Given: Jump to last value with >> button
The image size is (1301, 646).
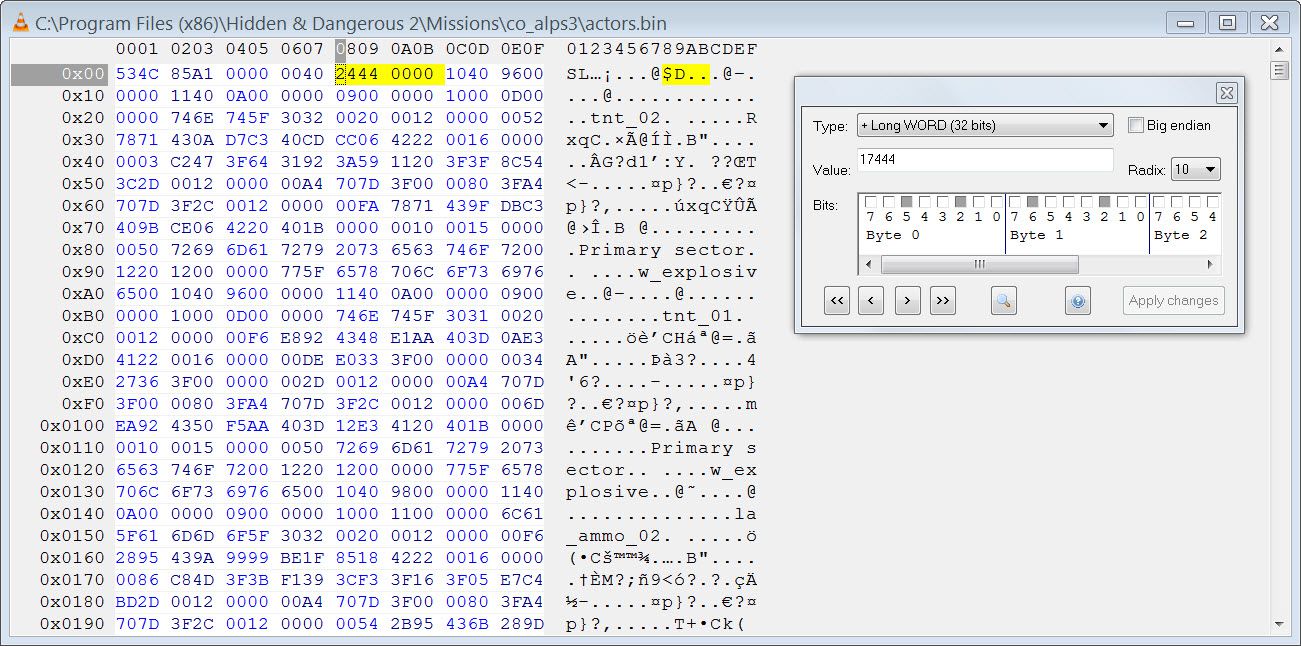Looking at the screenshot, I should click(x=943, y=300).
